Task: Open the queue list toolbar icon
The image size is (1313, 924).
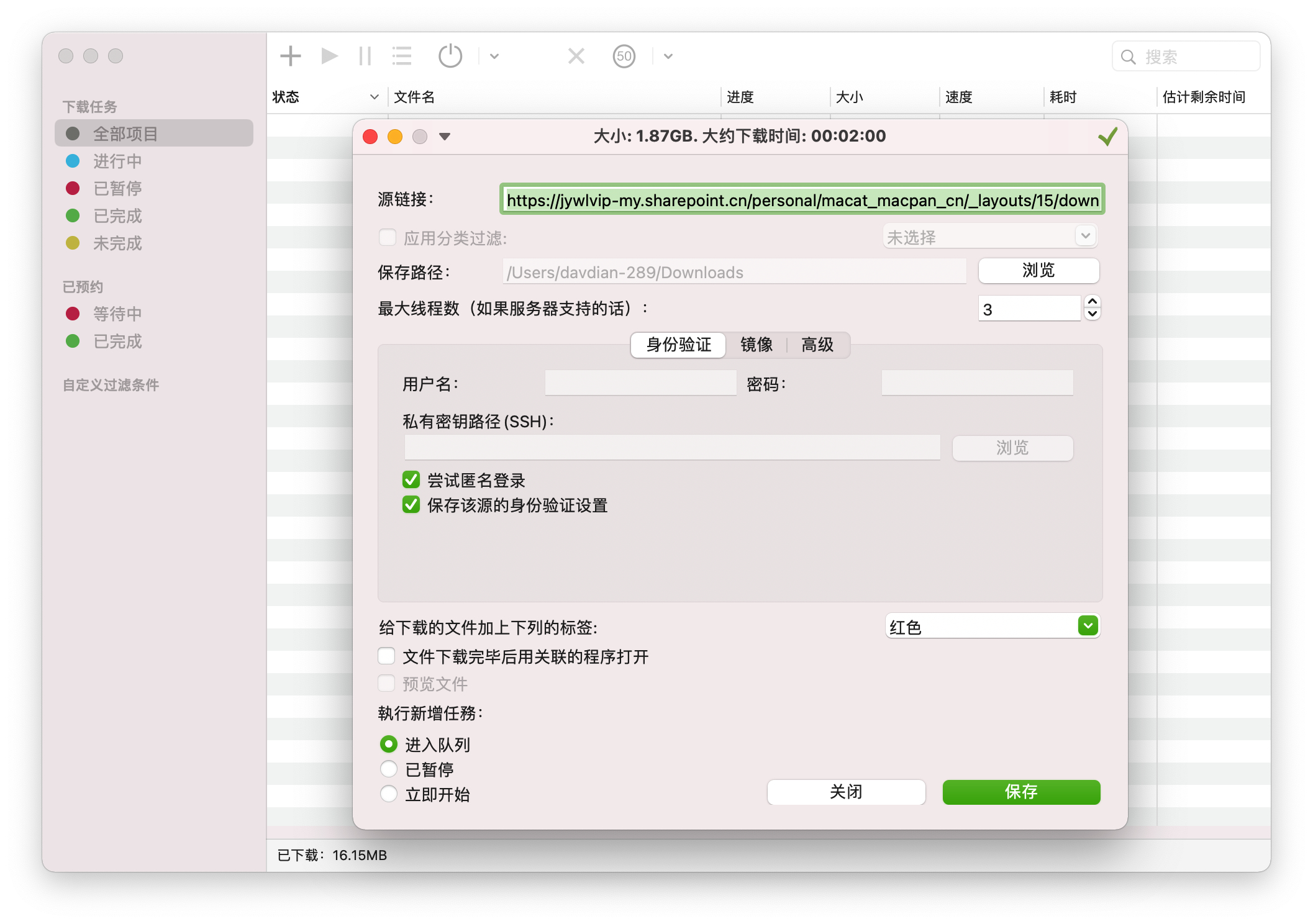Action: pyautogui.click(x=402, y=57)
